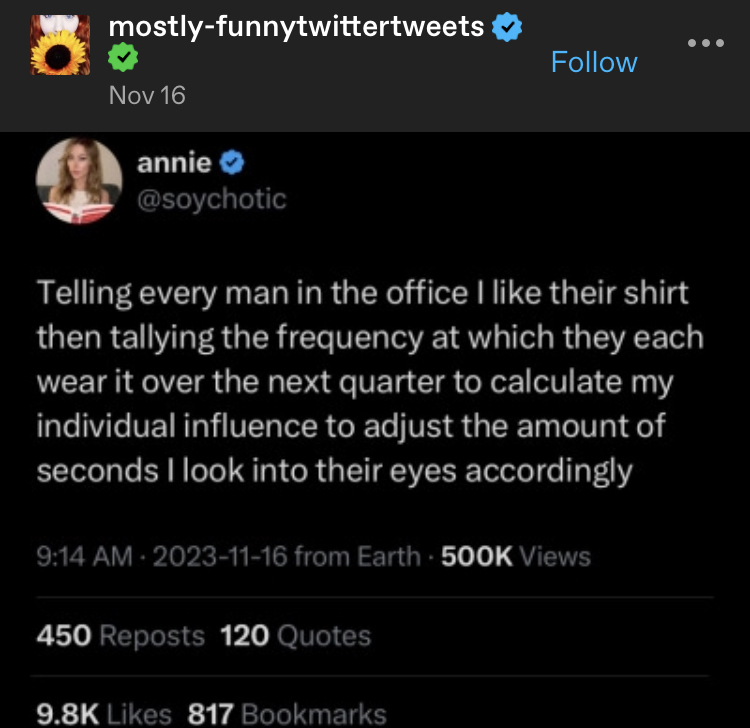Click the 2023-11-16 from Earth label
The width and height of the screenshot is (750, 728).
coord(287,557)
